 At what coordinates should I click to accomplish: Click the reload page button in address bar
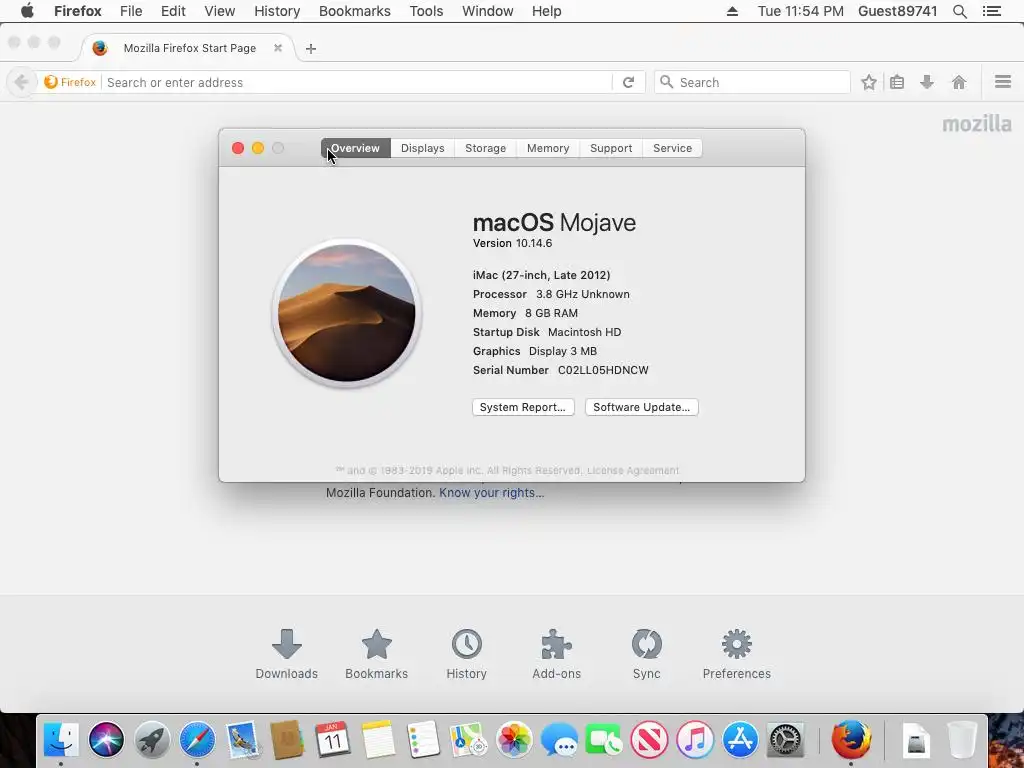tap(628, 82)
